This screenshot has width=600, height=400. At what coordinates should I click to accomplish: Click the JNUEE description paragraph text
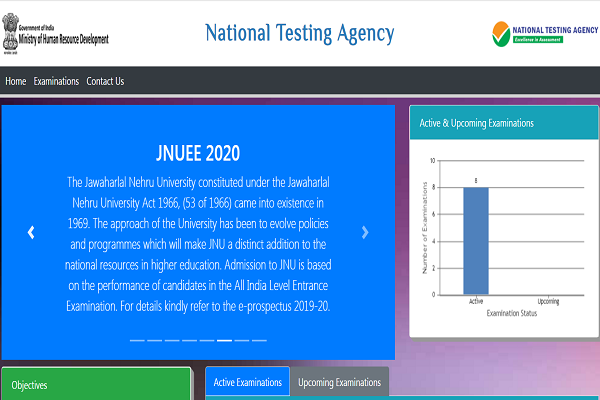(198, 244)
